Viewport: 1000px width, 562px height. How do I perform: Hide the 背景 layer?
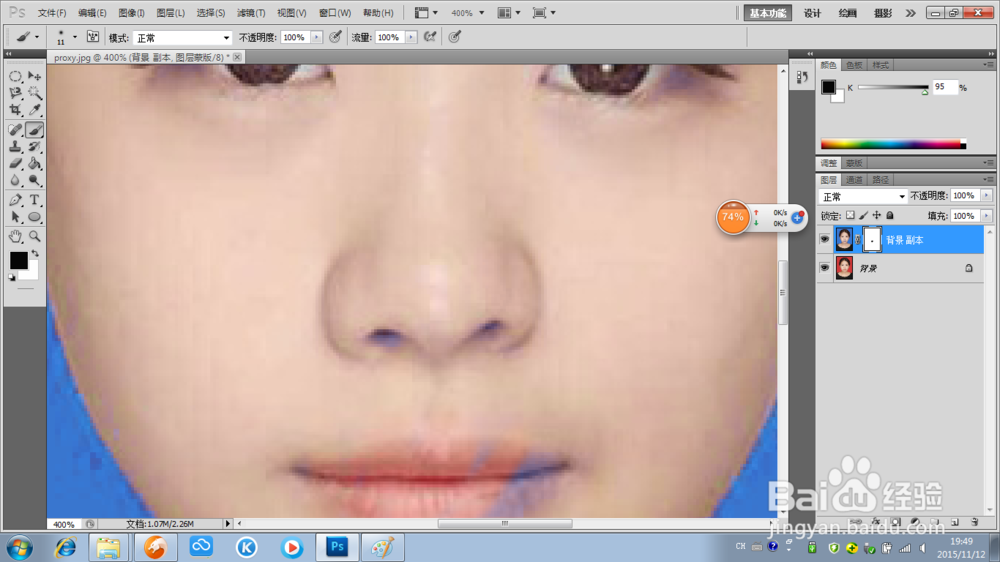click(x=825, y=268)
